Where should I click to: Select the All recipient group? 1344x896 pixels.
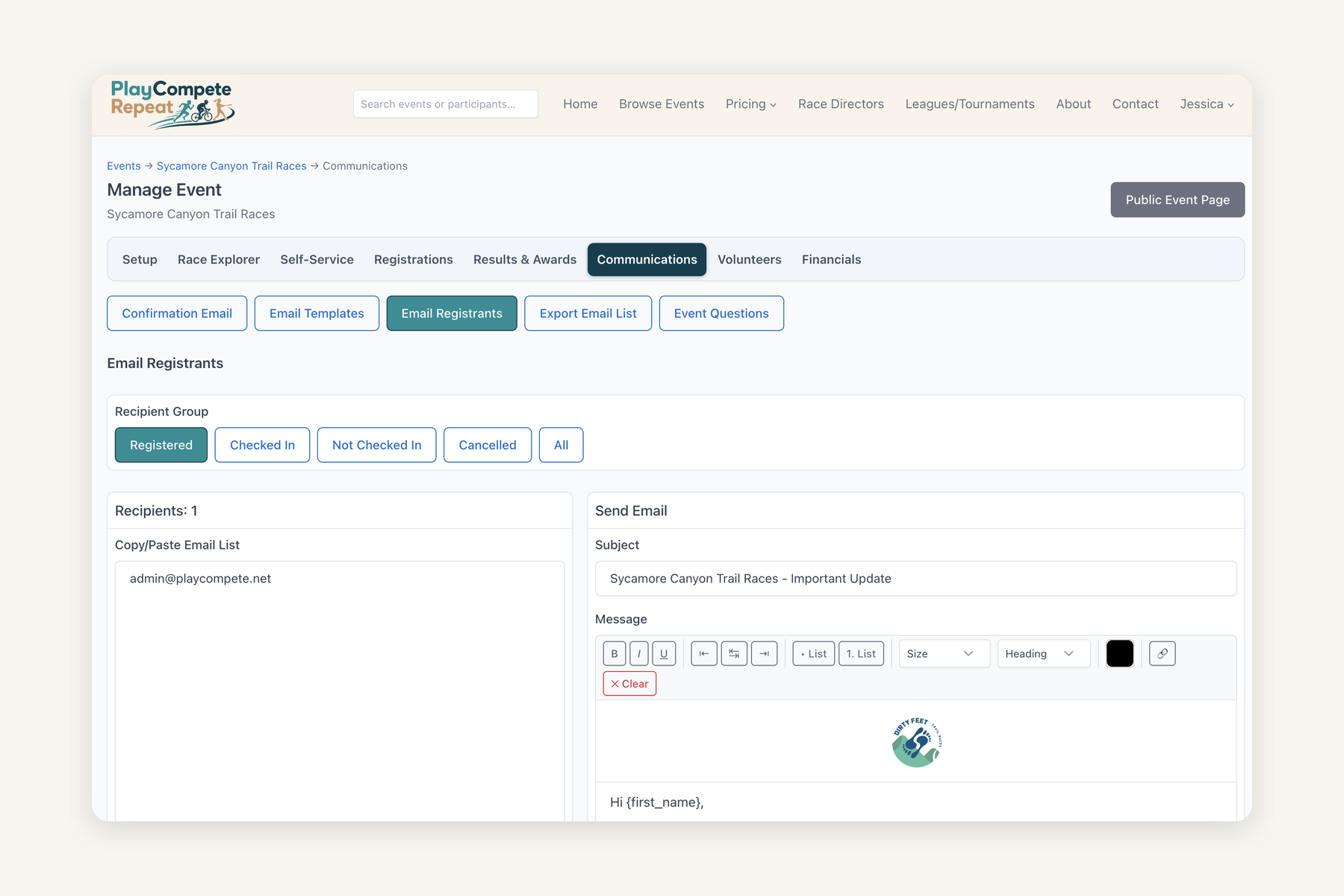561,445
